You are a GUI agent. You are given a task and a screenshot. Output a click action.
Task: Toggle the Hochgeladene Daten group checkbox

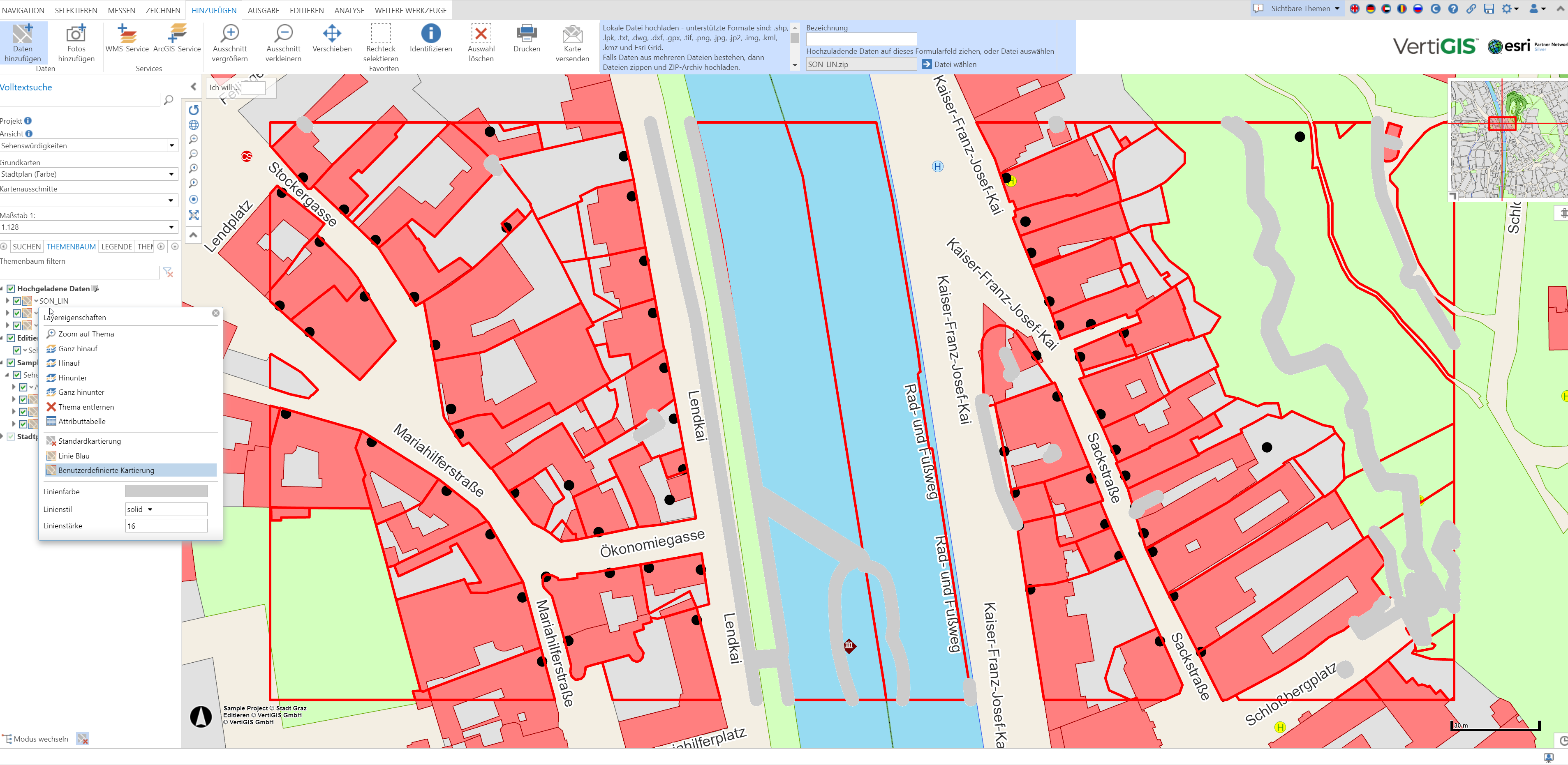(x=11, y=288)
